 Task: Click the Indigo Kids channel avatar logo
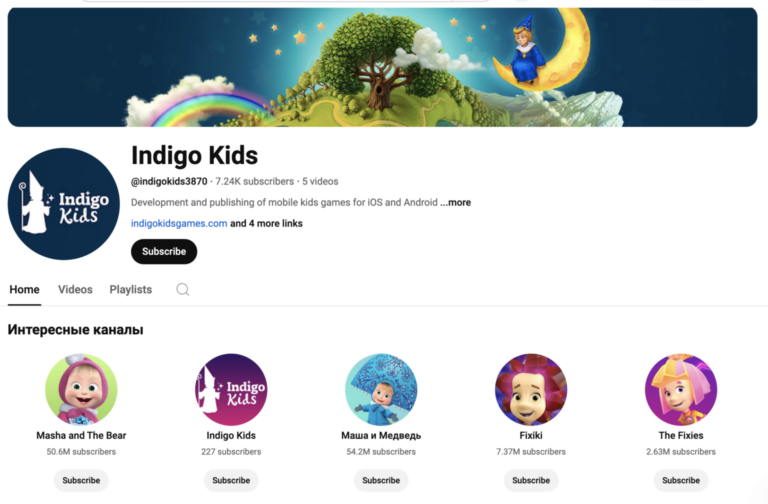point(64,204)
